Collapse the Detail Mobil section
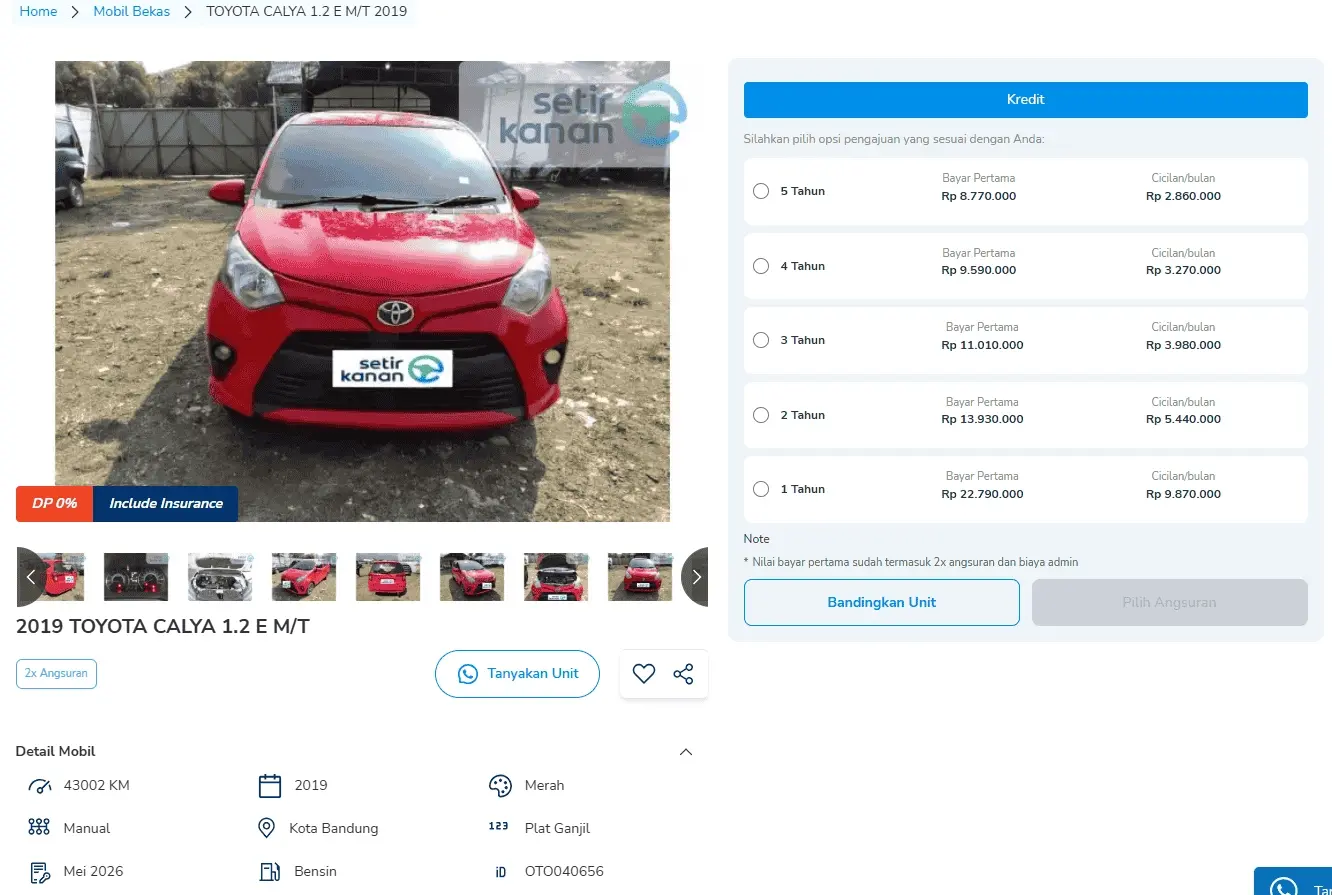 point(686,752)
